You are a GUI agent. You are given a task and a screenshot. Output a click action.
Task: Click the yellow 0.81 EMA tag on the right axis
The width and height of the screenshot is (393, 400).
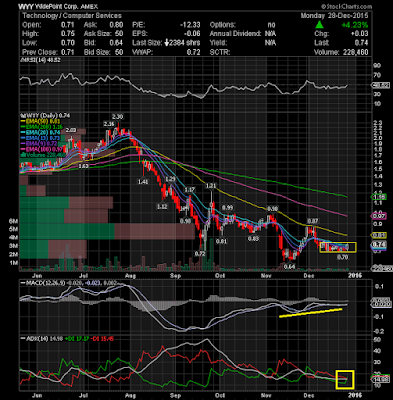point(379,235)
